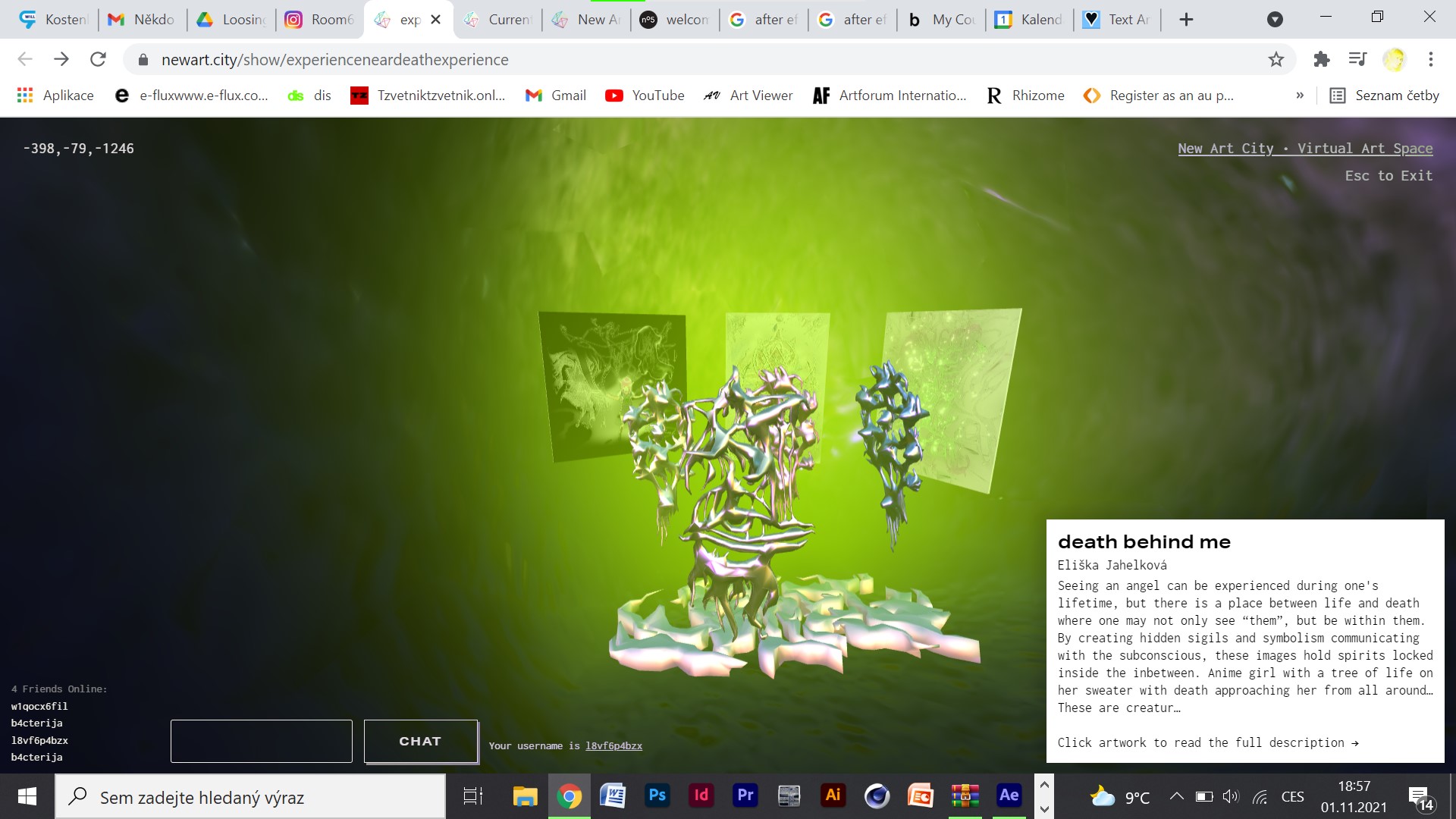
Task: Bookmark this page with star icon
Action: [x=1276, y=59]
